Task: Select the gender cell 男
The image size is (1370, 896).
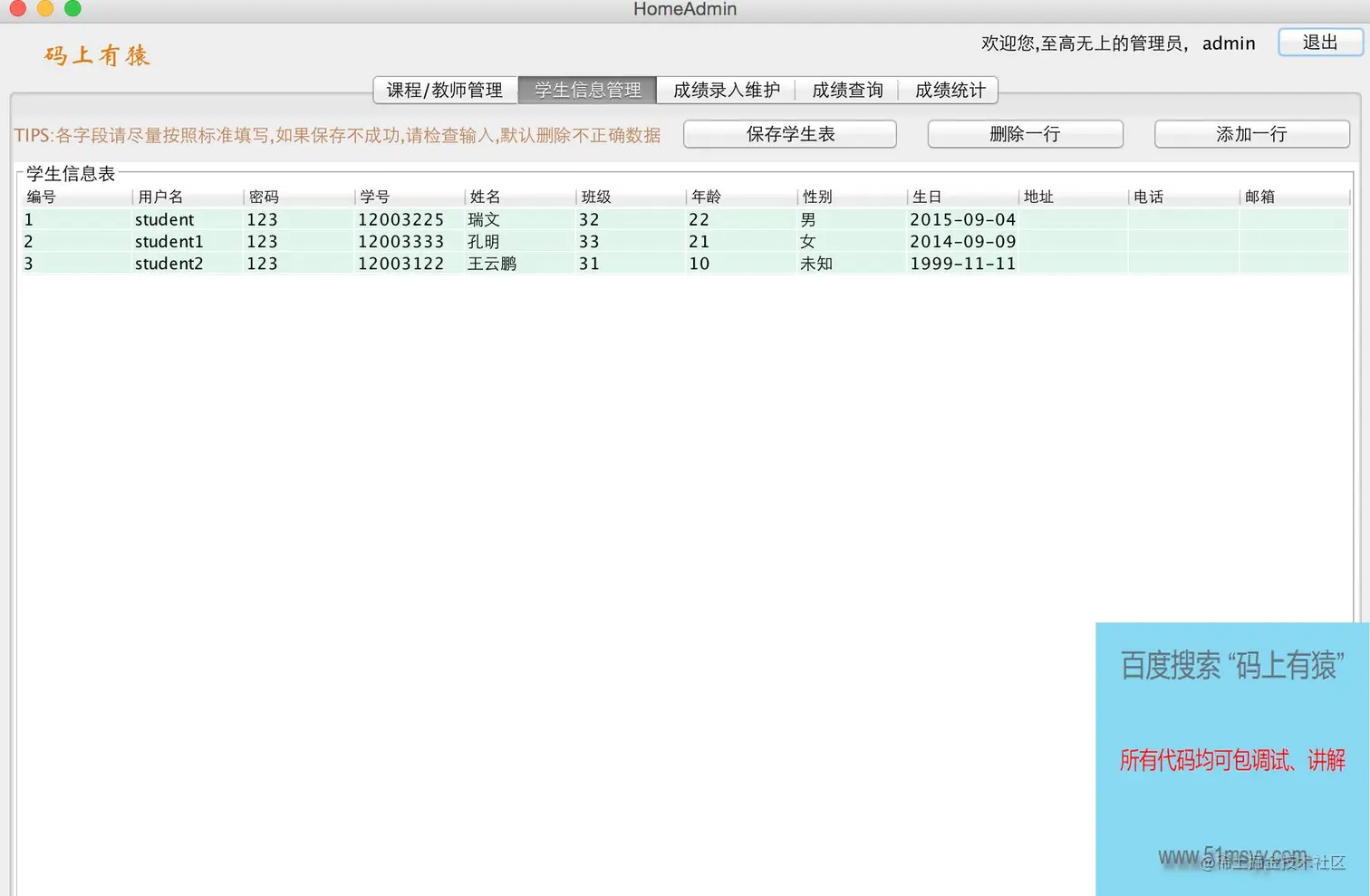Action: click(x=852, y=219)
